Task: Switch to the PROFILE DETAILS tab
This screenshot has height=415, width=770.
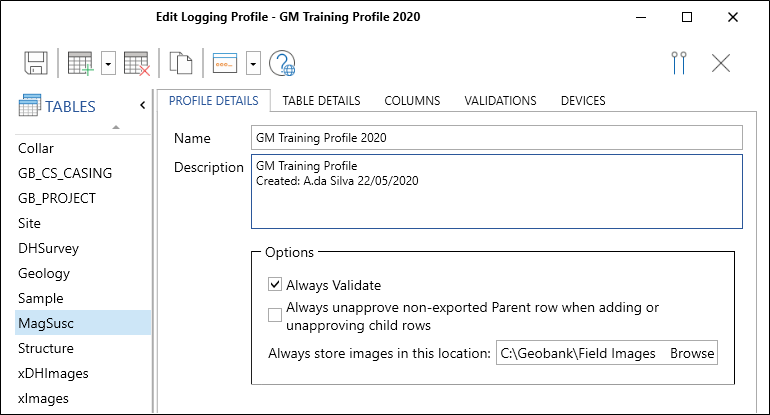Action: click(214, 101)
